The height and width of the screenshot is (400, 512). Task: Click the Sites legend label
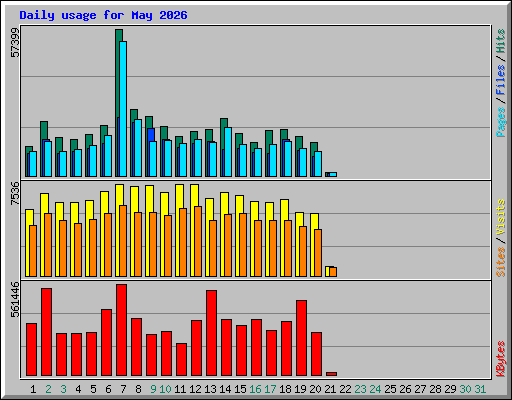coord(501,262)
